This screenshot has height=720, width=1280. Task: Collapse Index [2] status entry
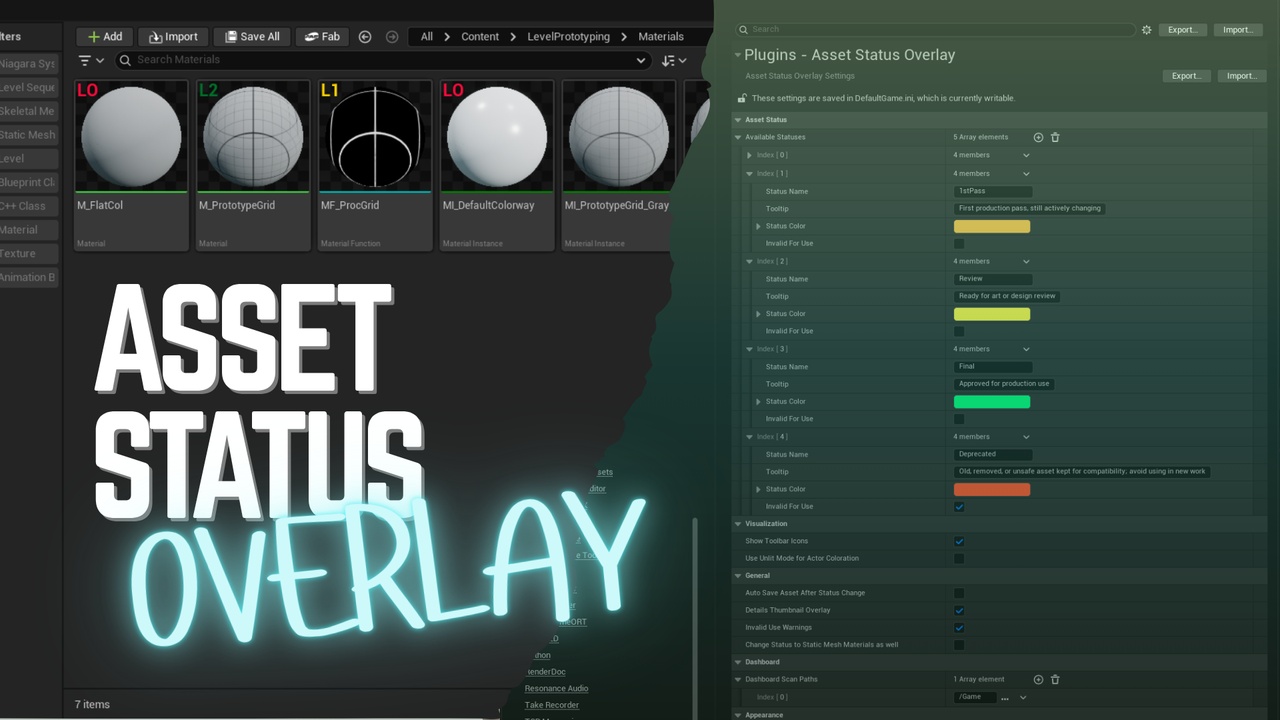coord(750,261)
